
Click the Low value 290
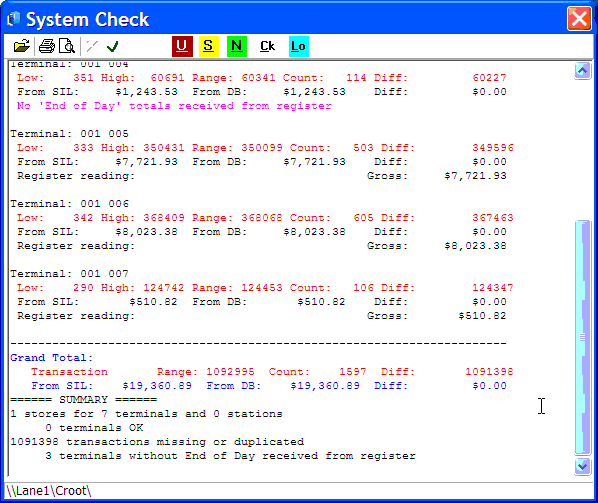click(x=83, y=288)
